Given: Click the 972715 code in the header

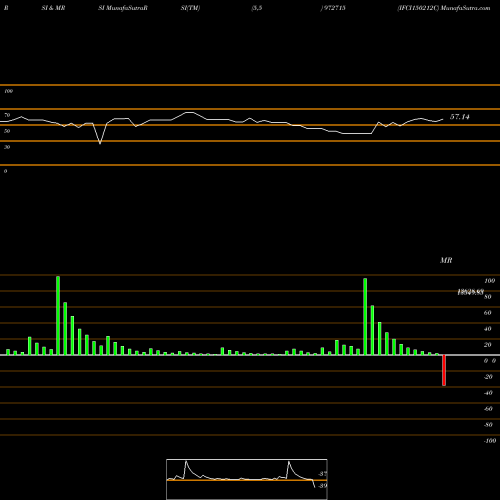Looking at the screenshot, I should (334, 8).
